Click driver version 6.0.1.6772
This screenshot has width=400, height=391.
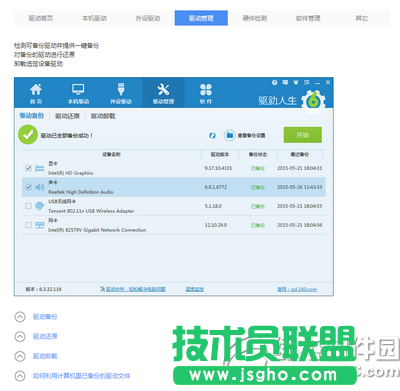[x=216, y=187]
